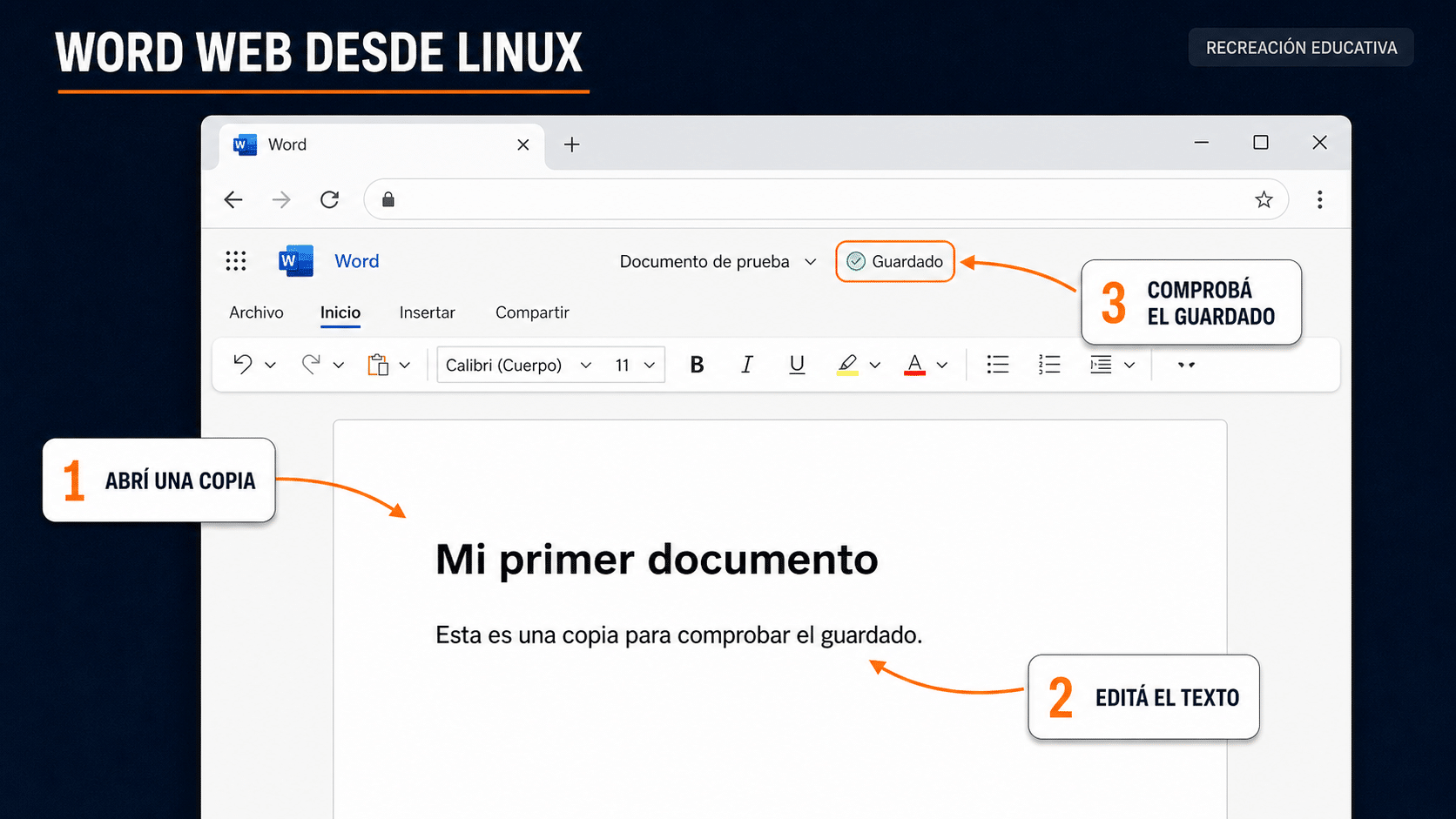Switch to the Insertar tab
Image resolution: width=1456 pixels, height=819 pixels.
[x=428, y=312]
